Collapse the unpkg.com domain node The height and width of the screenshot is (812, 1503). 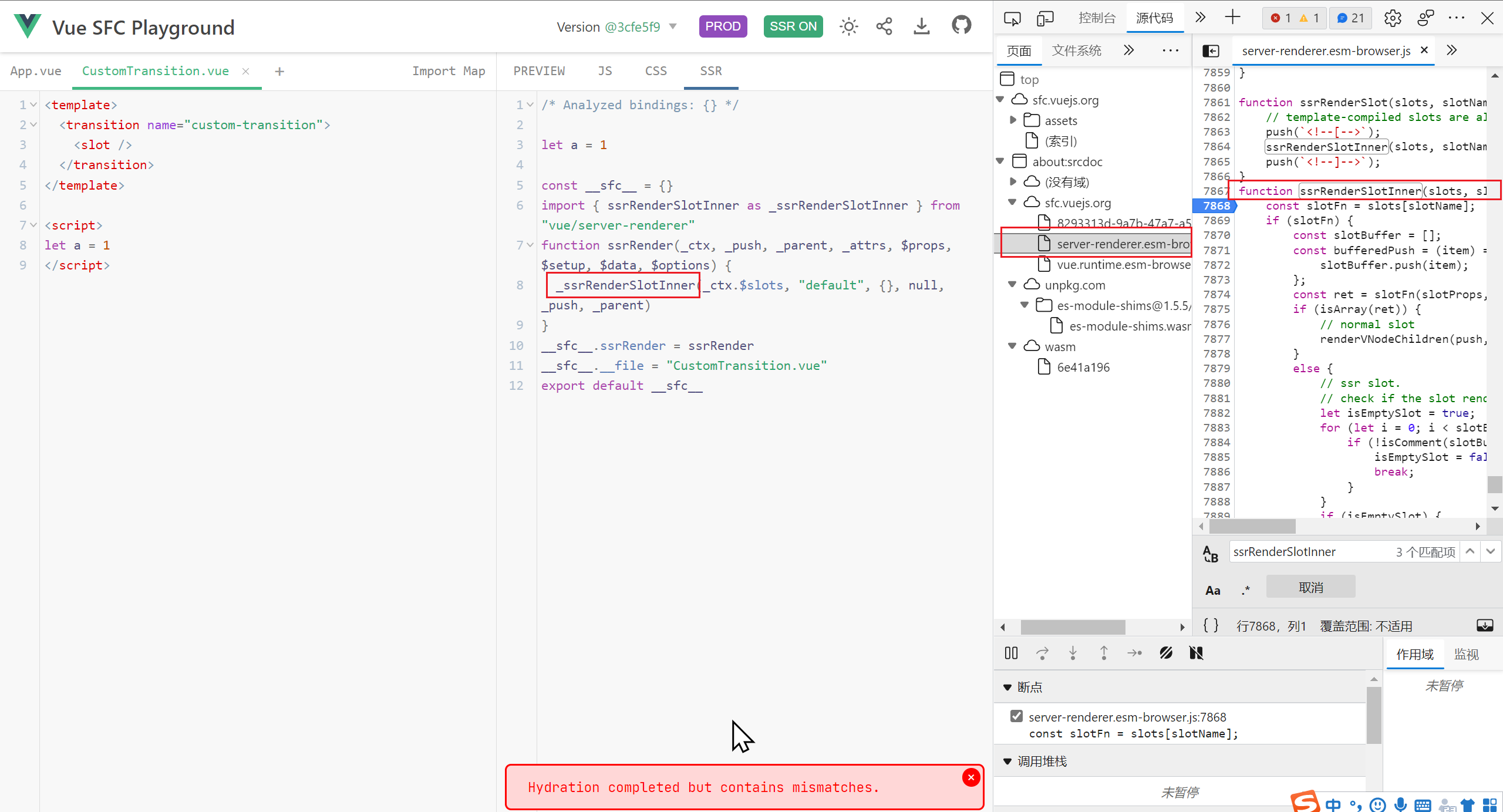[x=1012, y=284]
